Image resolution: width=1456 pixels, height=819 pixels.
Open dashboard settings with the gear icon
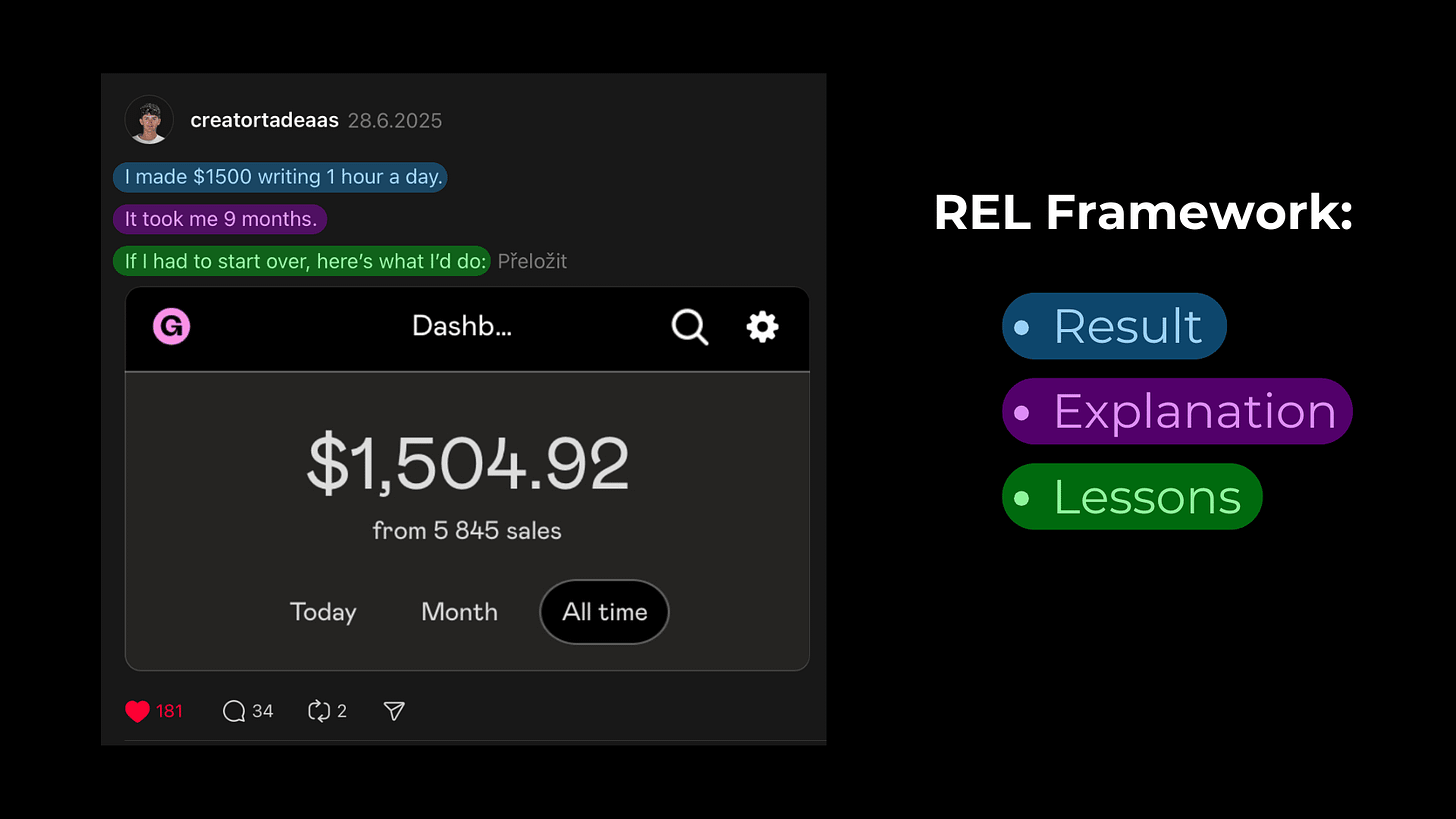coord(762,327)
